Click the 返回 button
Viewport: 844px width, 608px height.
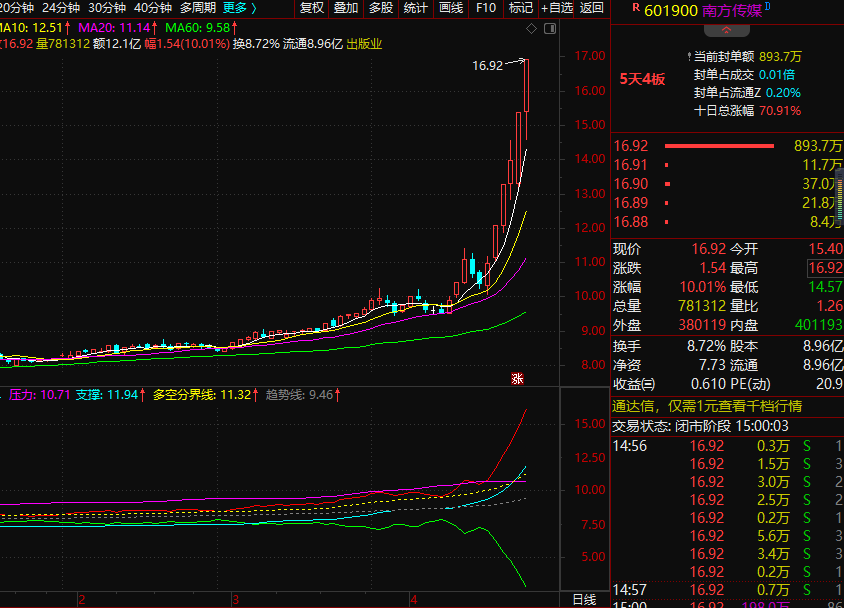tap(592, 8)
